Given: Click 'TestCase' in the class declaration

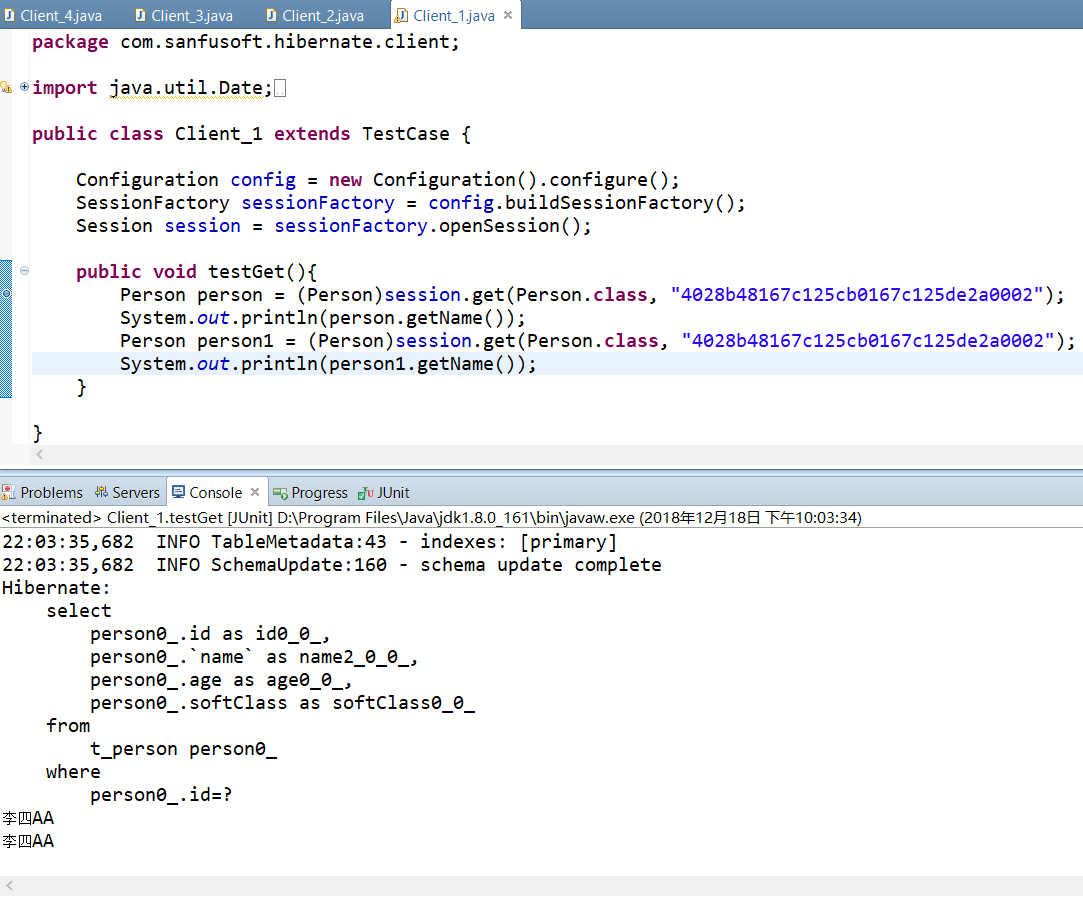Looking at the screenshot, I should click(405, 134).
